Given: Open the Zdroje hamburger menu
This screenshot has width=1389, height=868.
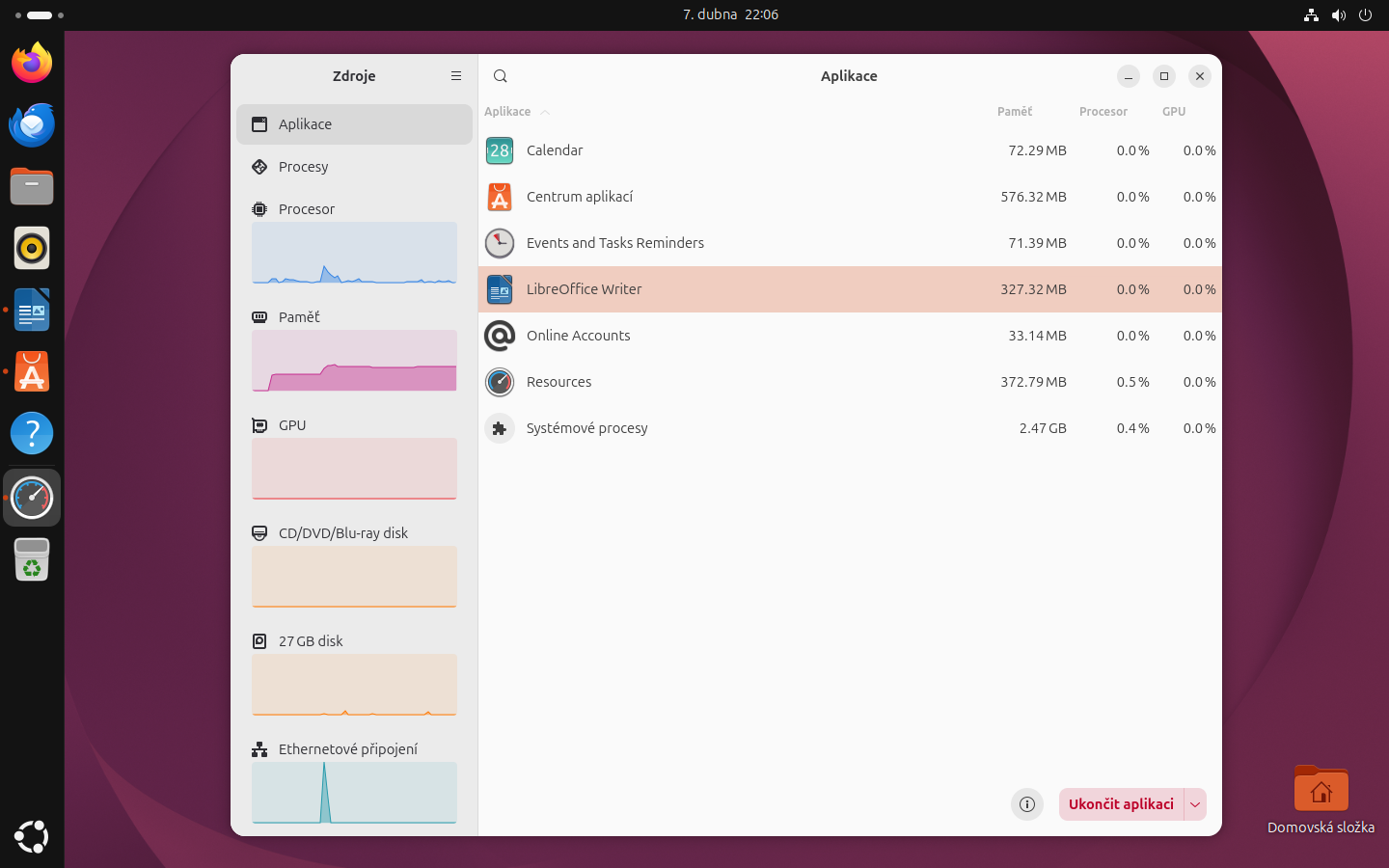Looking at the screenshot, I should click(456, 76).
